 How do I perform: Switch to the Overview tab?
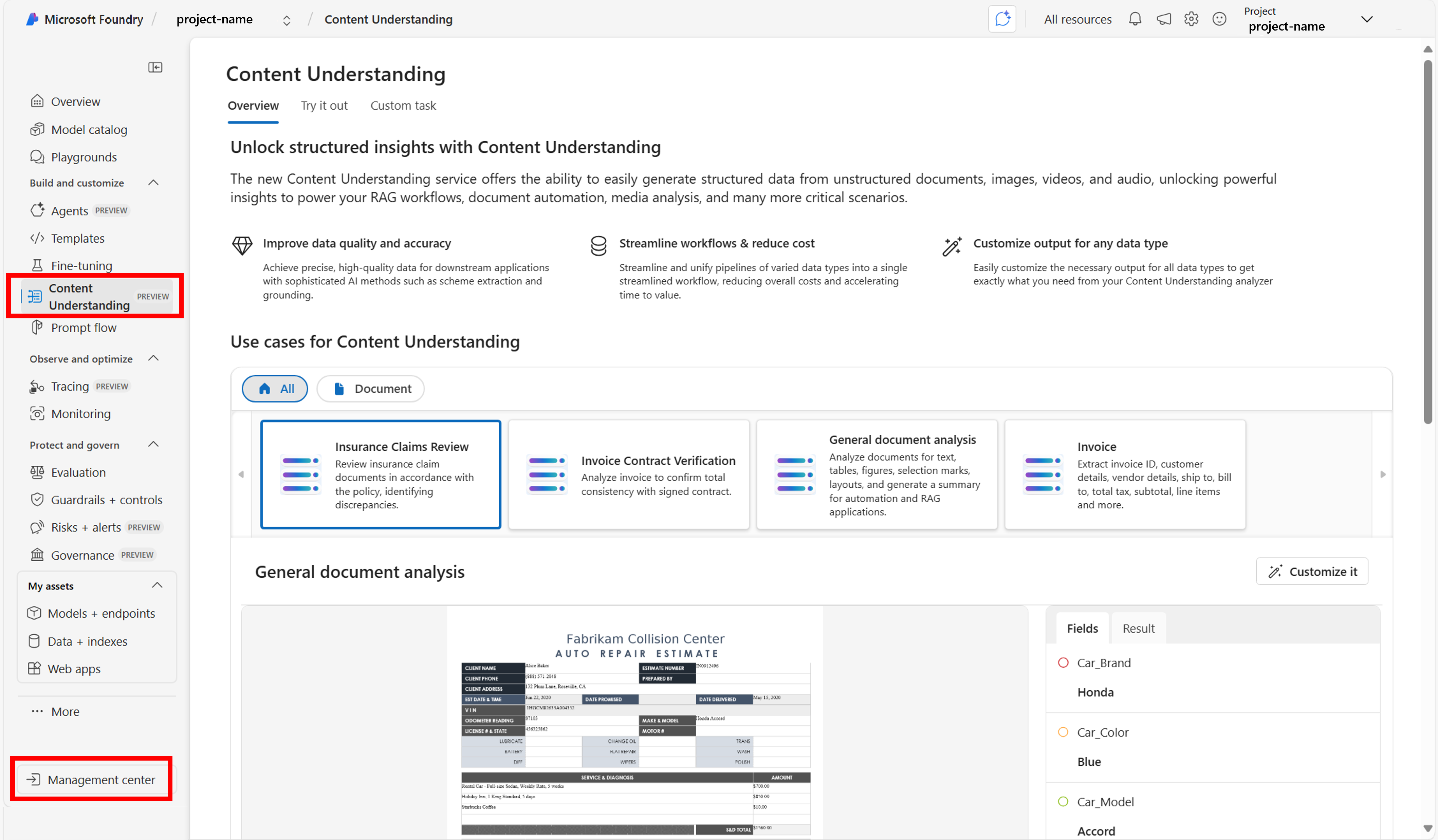click(x=253, y=106)
